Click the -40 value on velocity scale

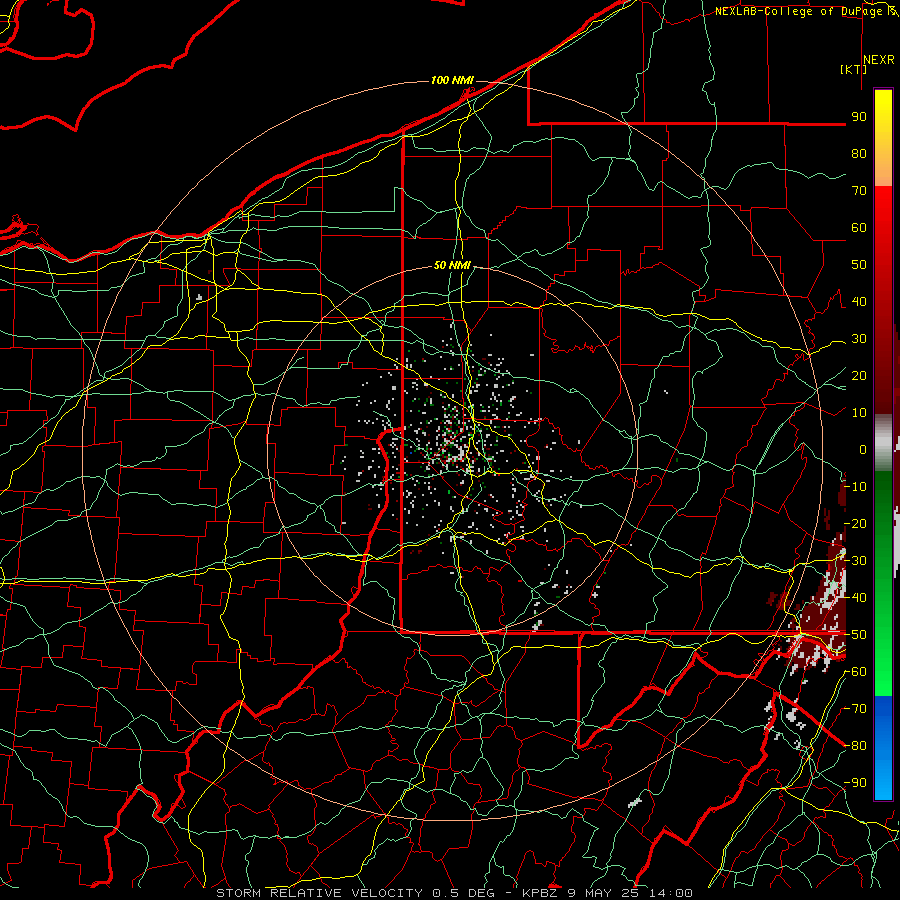[855, 598]
